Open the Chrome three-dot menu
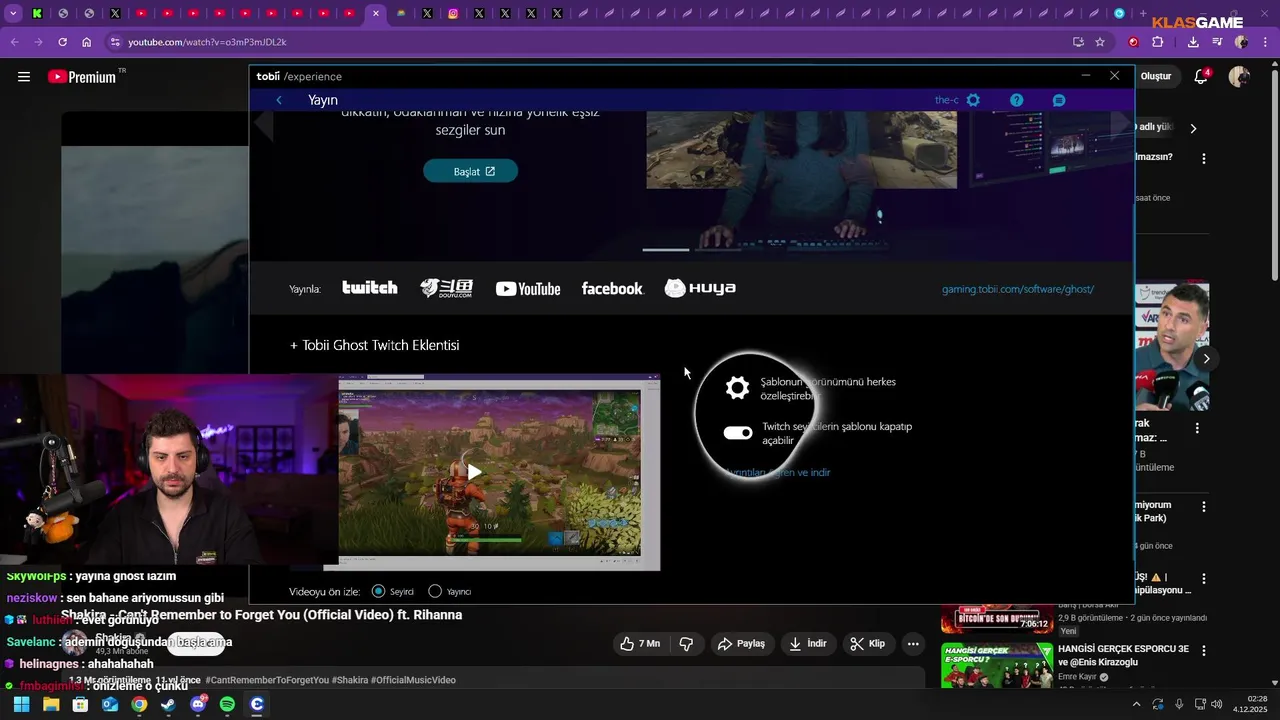 coord(1265,42)
